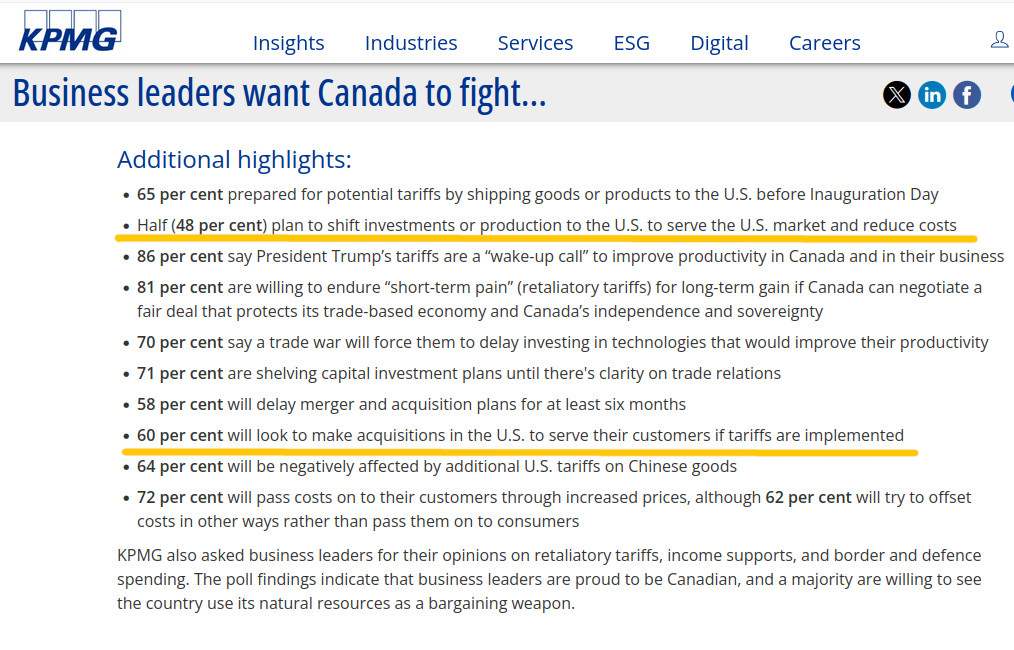Click the "Business leaders want Canada to fight..." title
The height and width of the screenshot is (650, 1014).
279,94
